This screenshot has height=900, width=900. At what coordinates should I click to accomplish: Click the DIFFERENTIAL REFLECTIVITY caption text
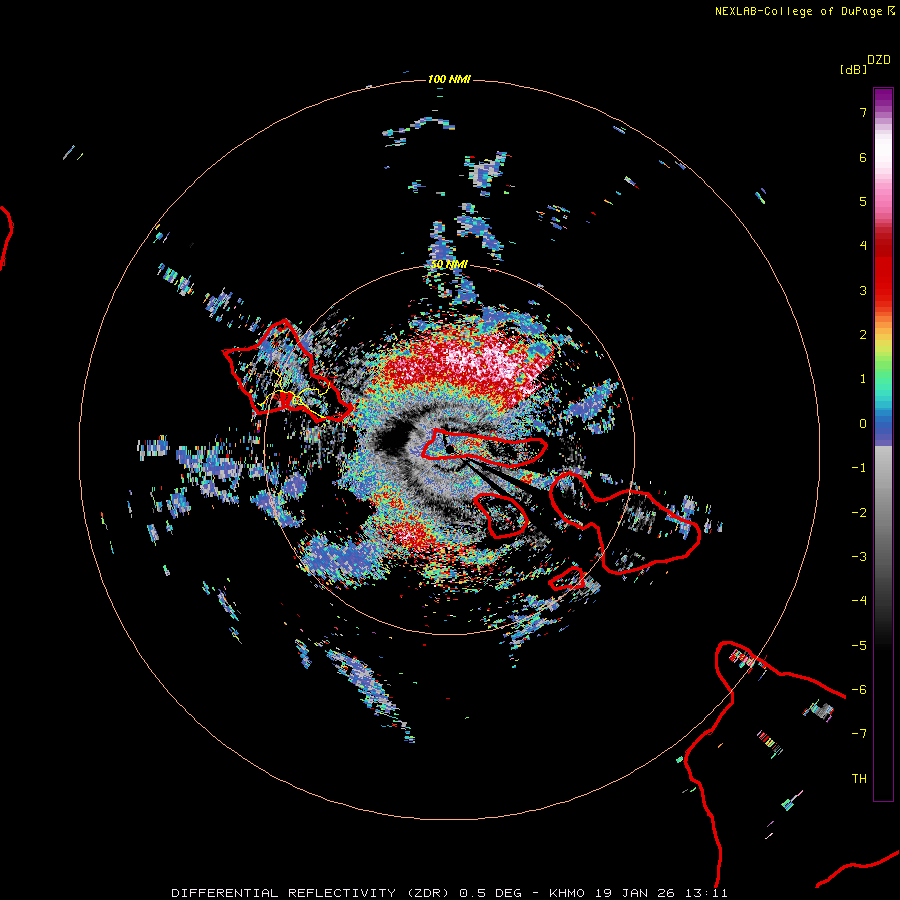coord(284,893)
